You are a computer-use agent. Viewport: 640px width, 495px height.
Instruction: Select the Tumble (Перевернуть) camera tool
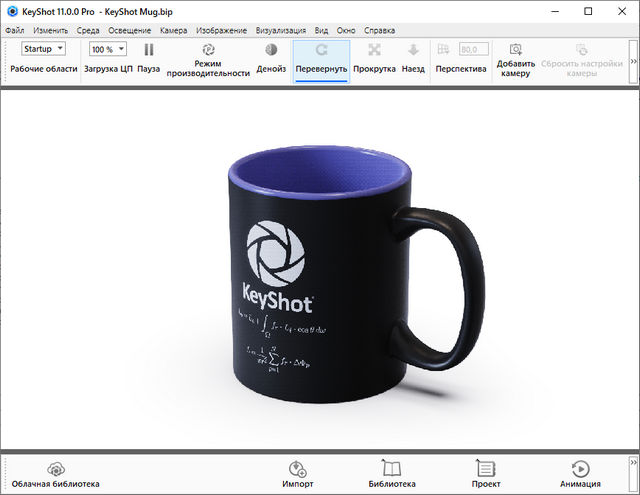tap(321, 58)
